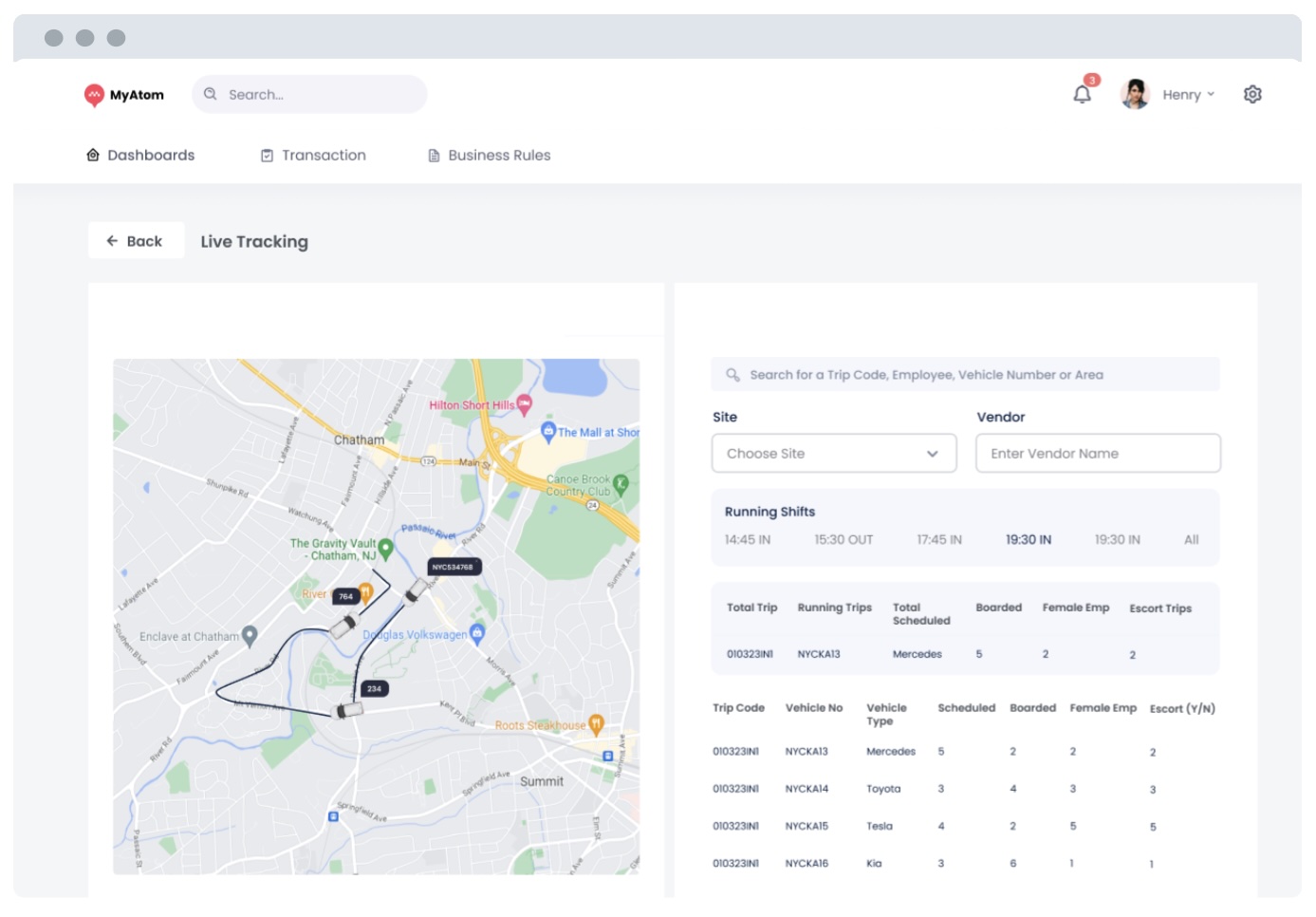Click The Mall at Short Hills pin

[547, 432]
